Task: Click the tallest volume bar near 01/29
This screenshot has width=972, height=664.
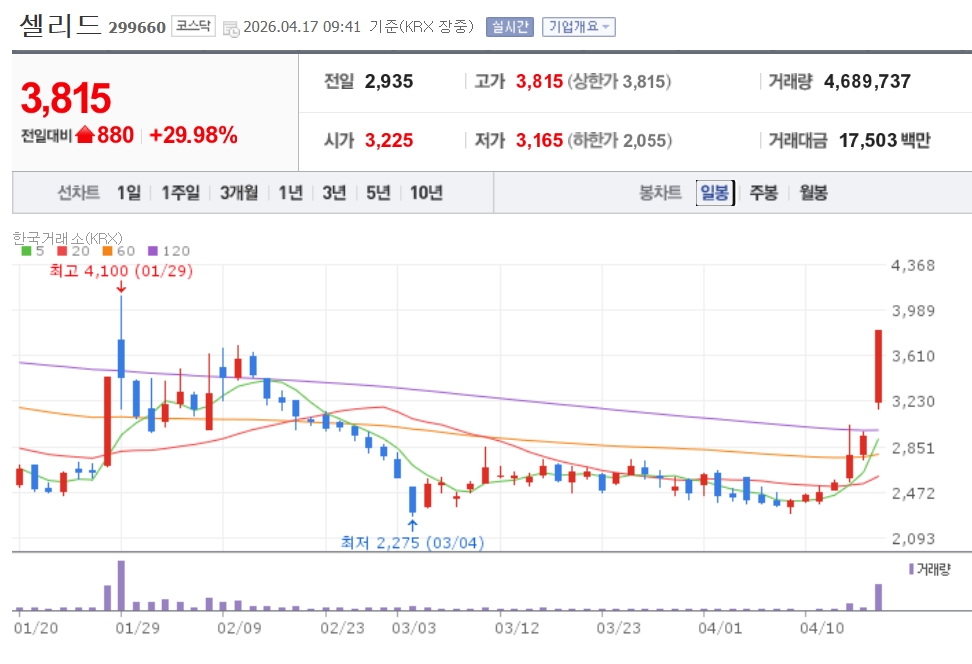Action: click(121, 585)
